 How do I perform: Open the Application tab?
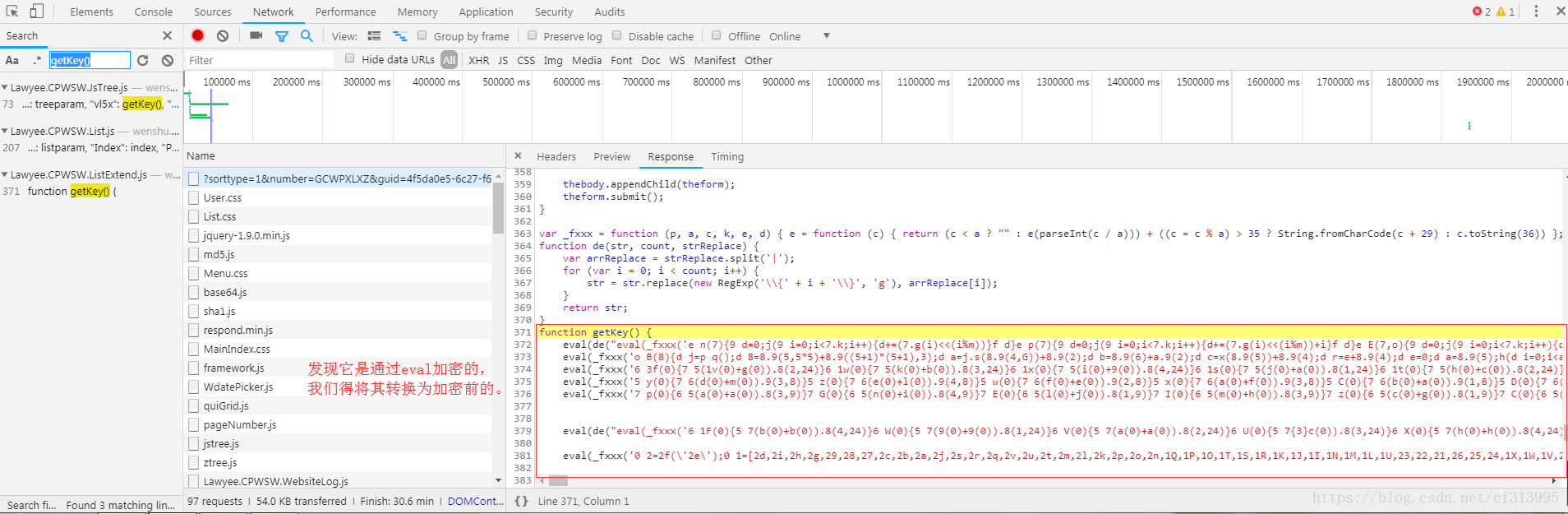(x=487, y=12)
